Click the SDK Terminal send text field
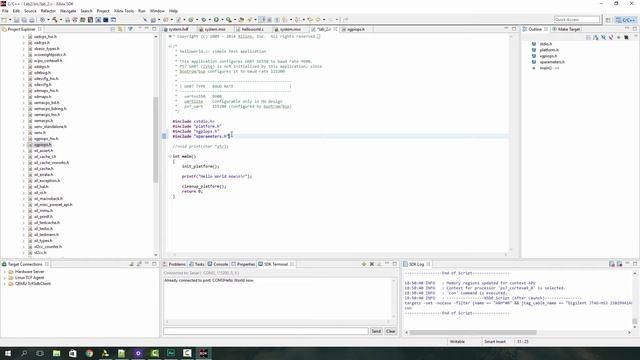This screenshot has width=640, height=360. point(266,331)
